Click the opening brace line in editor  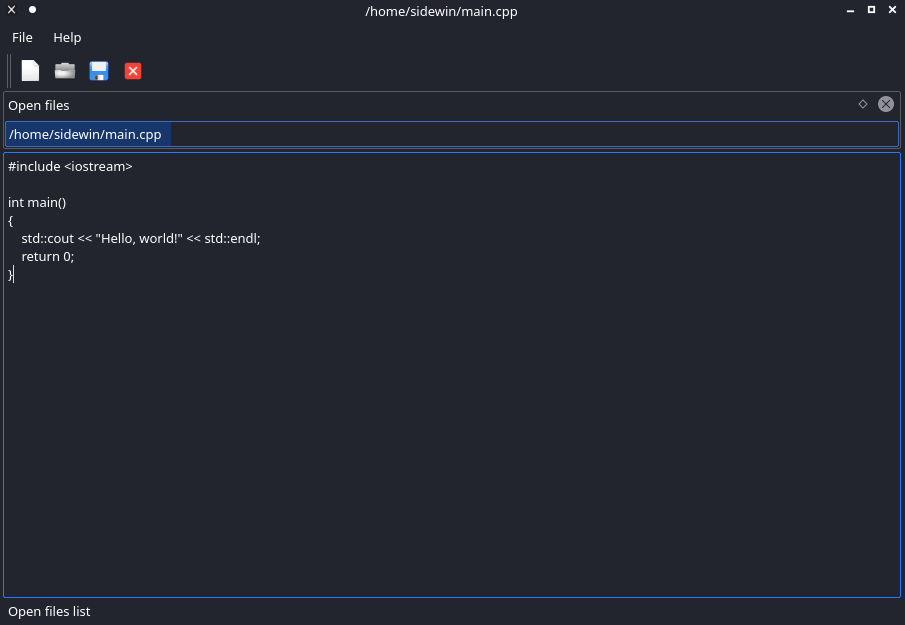click(x=10, y=220)
